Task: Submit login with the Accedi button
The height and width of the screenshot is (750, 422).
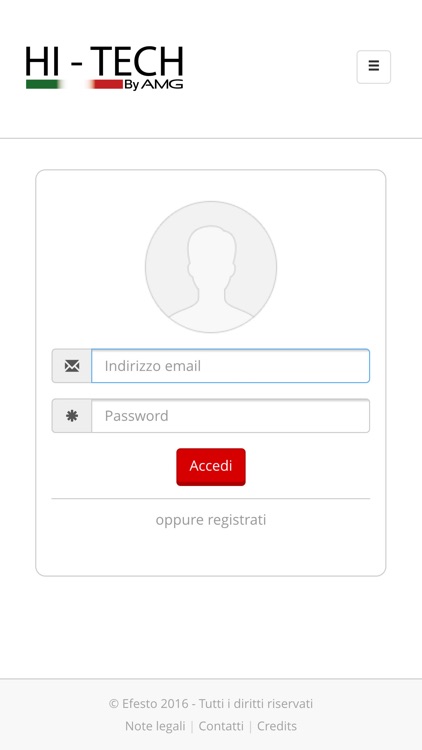Action: pos(211,467)
